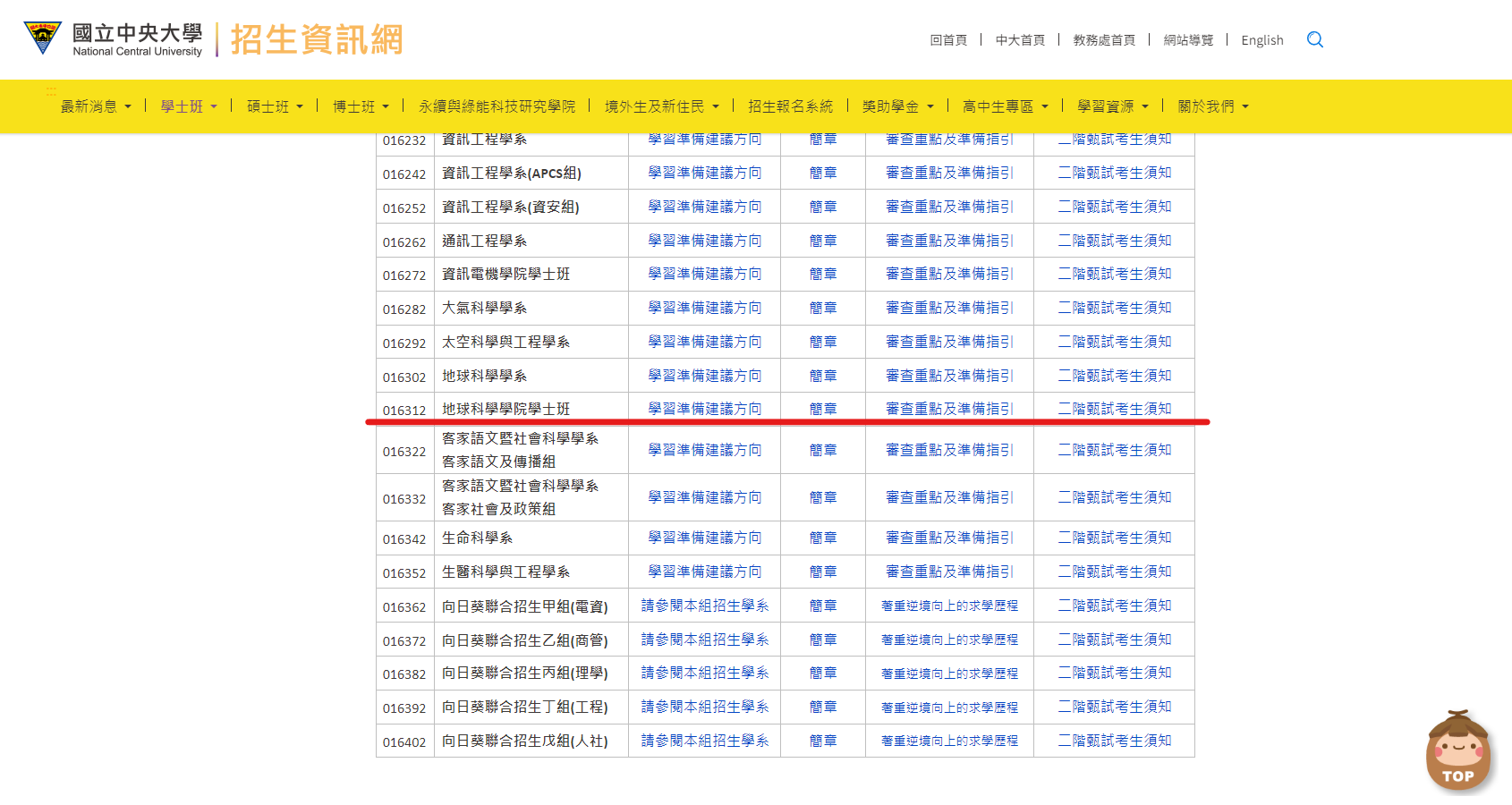Click 請參閱本組招生學系 for 向日葵聯合招生甲組(電資)
Viewport: 1512px width, 805px height.
pyautogui.click(x=704, y=605)
